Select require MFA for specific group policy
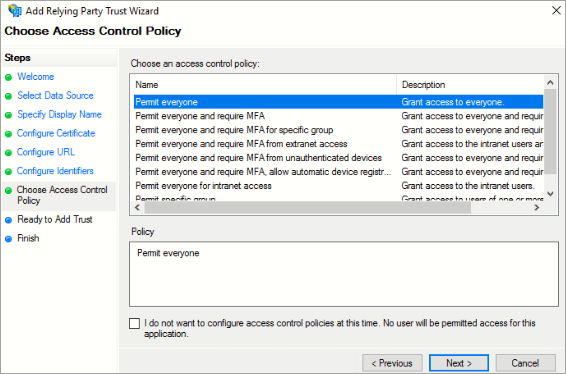Image resolution: width=566 pixels, height=374 pixels. pos(338,130)
